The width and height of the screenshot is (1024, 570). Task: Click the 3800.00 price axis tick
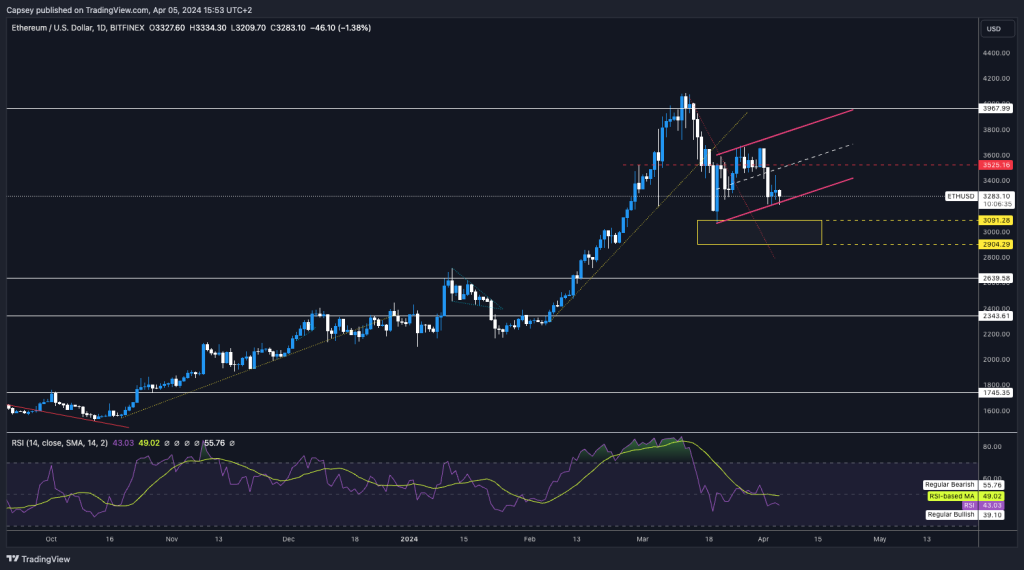coord(996,129)
